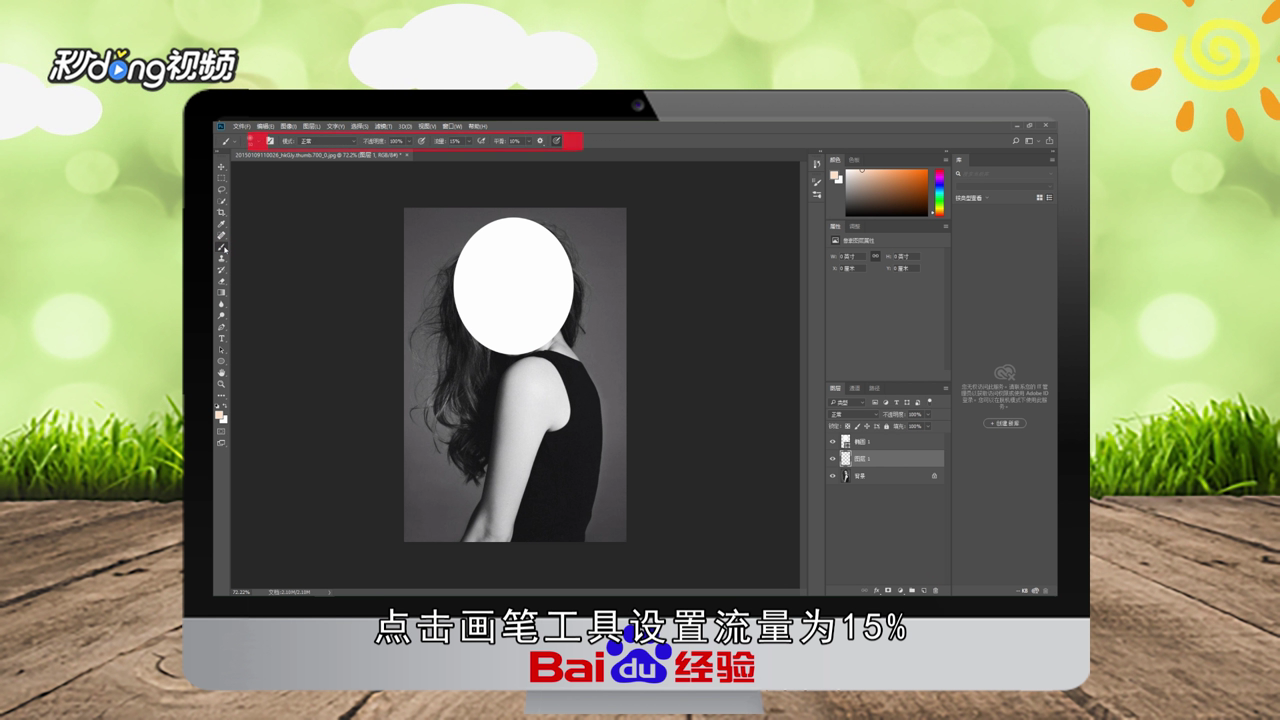Screen dimensions: 1280x720
Task: Select the Healing Brush tool
Action: coord(221,235)
